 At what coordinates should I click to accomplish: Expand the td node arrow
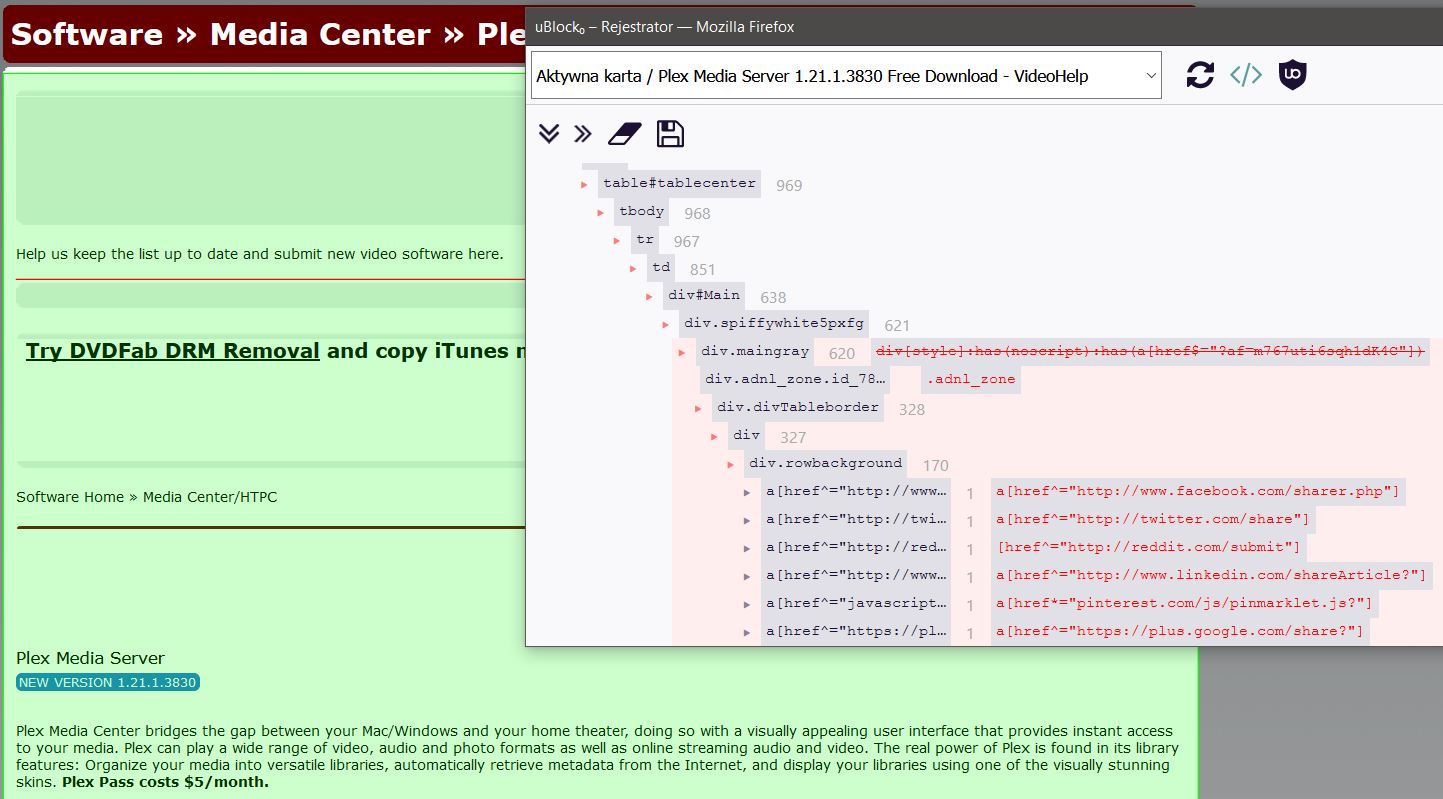click(633, 269)
